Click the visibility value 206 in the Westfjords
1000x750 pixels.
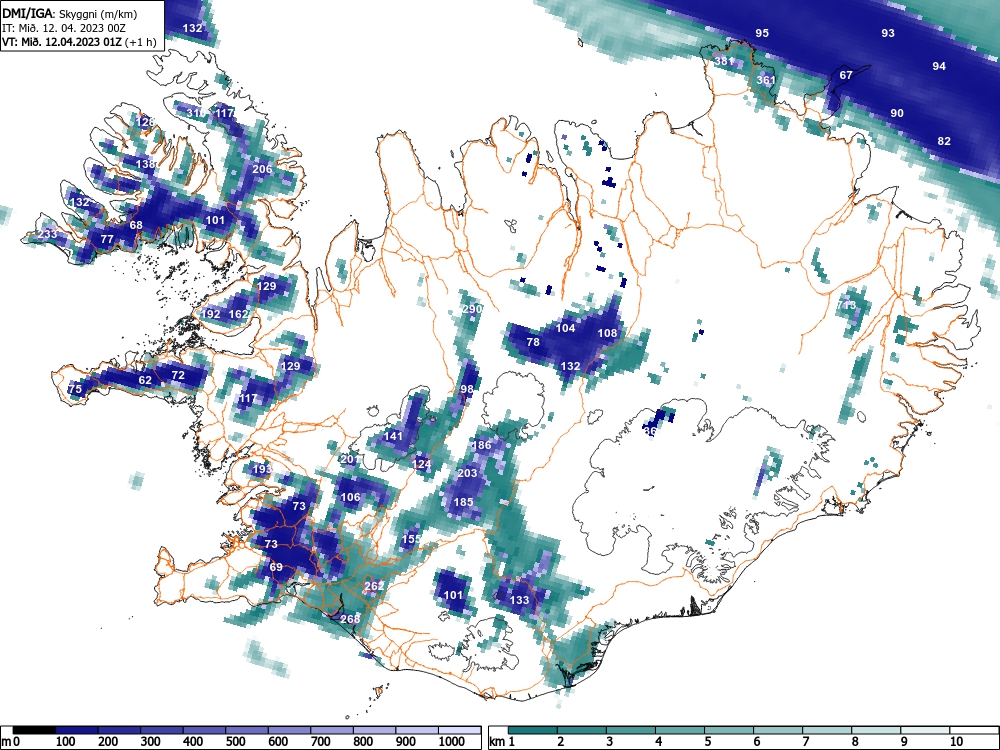tap(262, 169)
